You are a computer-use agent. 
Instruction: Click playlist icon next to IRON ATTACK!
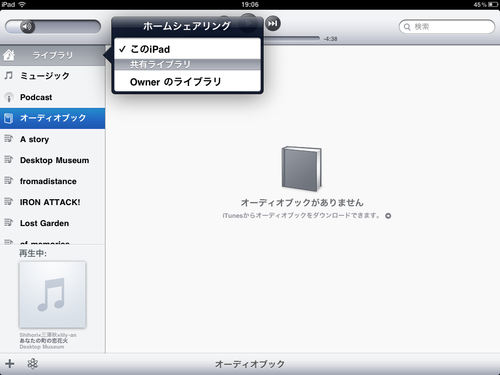(x=8, y=201)
